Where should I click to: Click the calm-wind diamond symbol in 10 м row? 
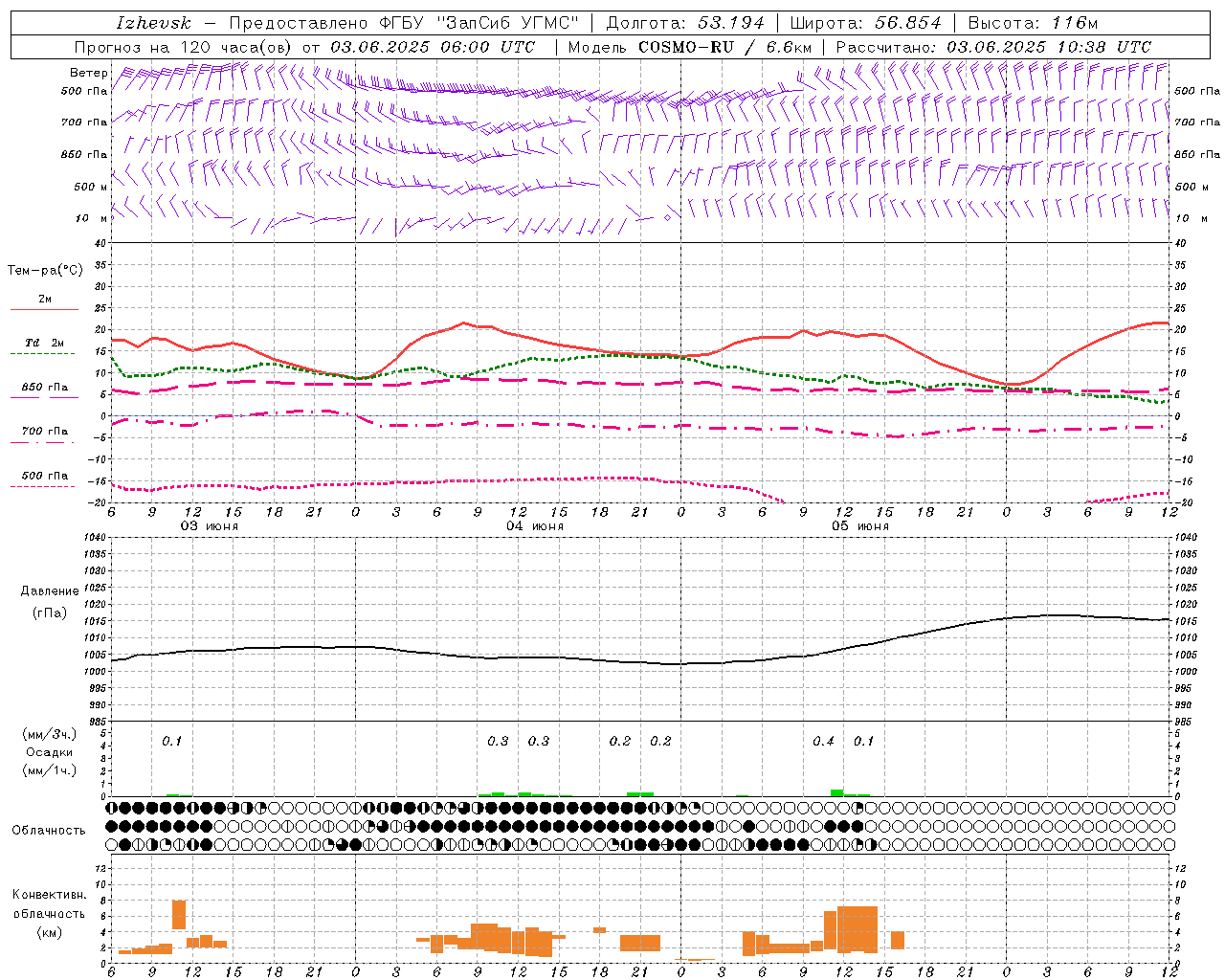click(667, 217)
